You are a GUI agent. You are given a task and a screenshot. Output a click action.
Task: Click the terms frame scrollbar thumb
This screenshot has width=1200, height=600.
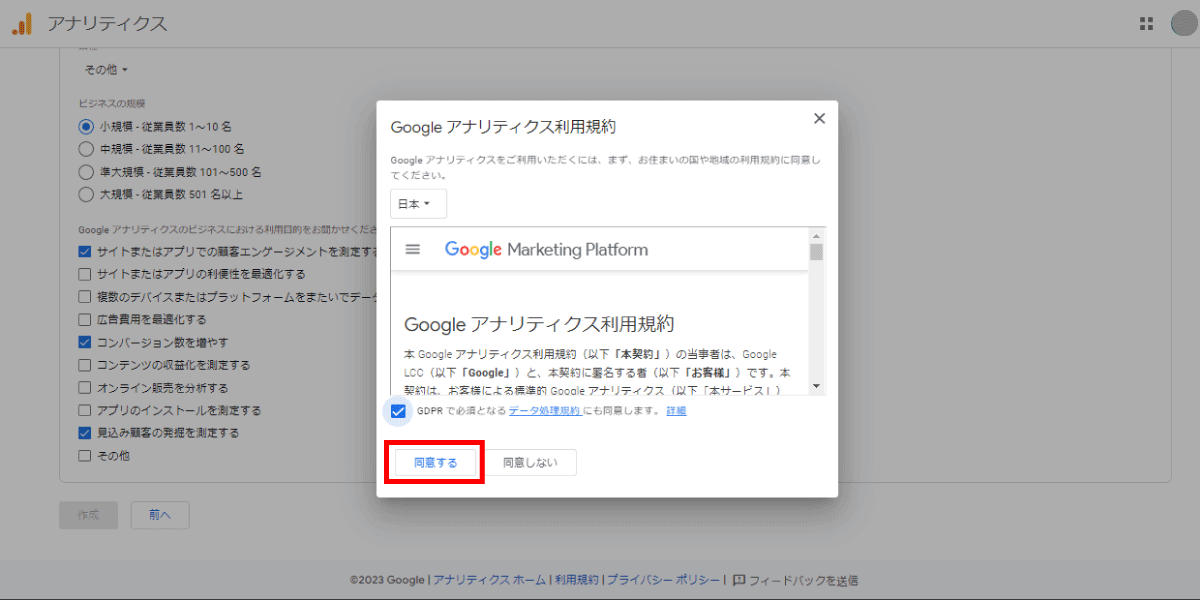pyautogui.click(x=816, y=251)
